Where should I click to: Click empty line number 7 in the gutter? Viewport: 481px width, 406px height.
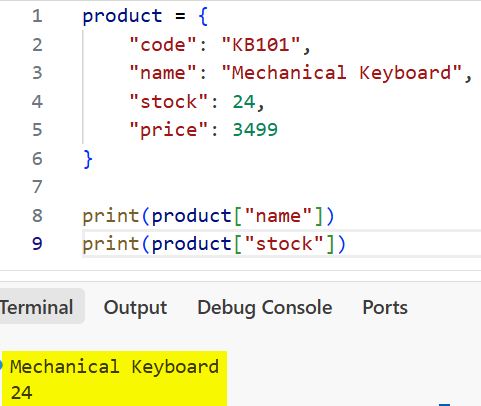click(37, 187)
